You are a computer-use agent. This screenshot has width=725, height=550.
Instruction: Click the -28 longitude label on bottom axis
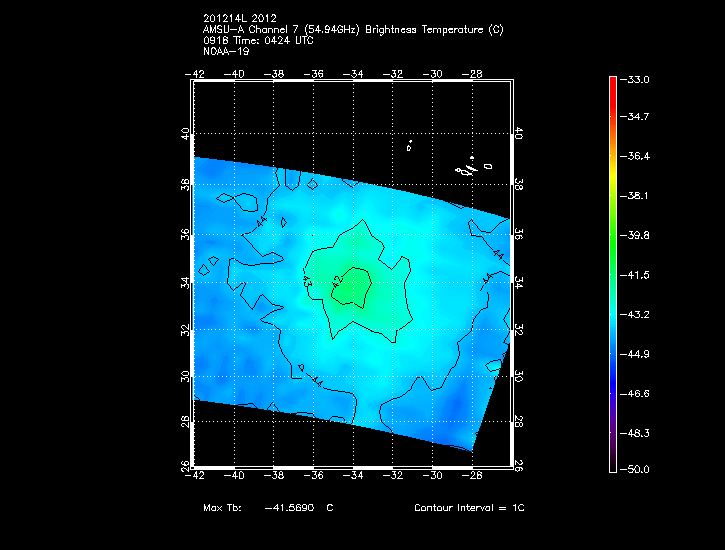473,475
